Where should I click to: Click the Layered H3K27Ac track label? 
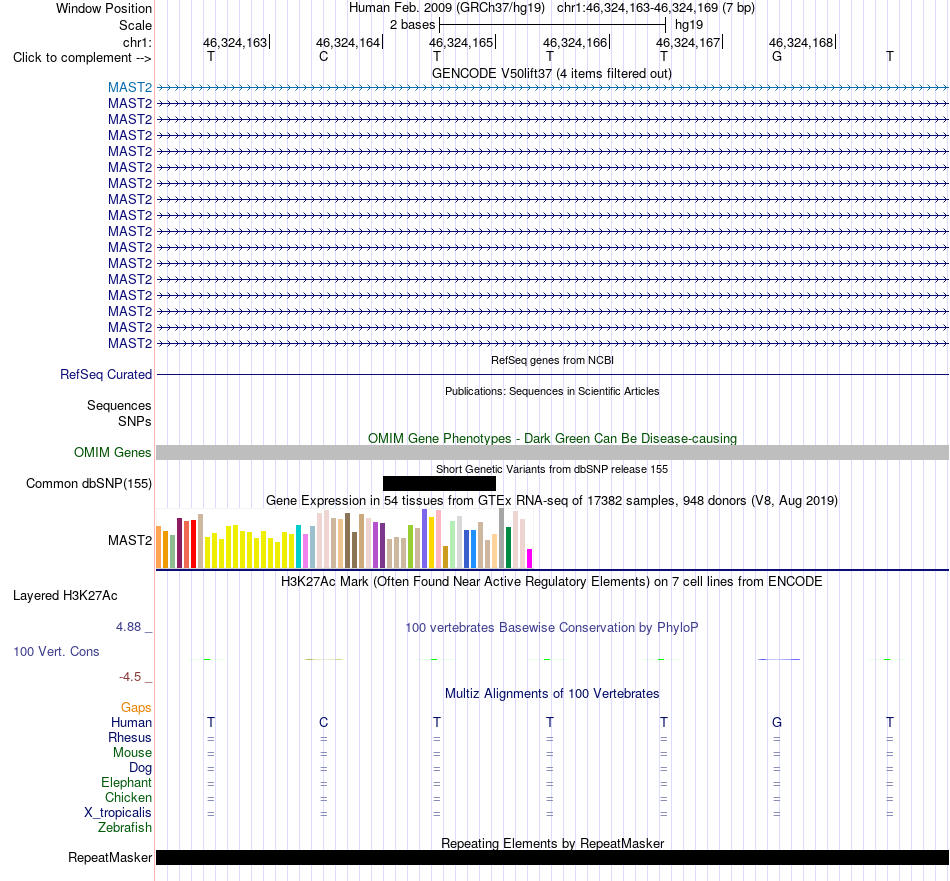(x=65, y=596)
